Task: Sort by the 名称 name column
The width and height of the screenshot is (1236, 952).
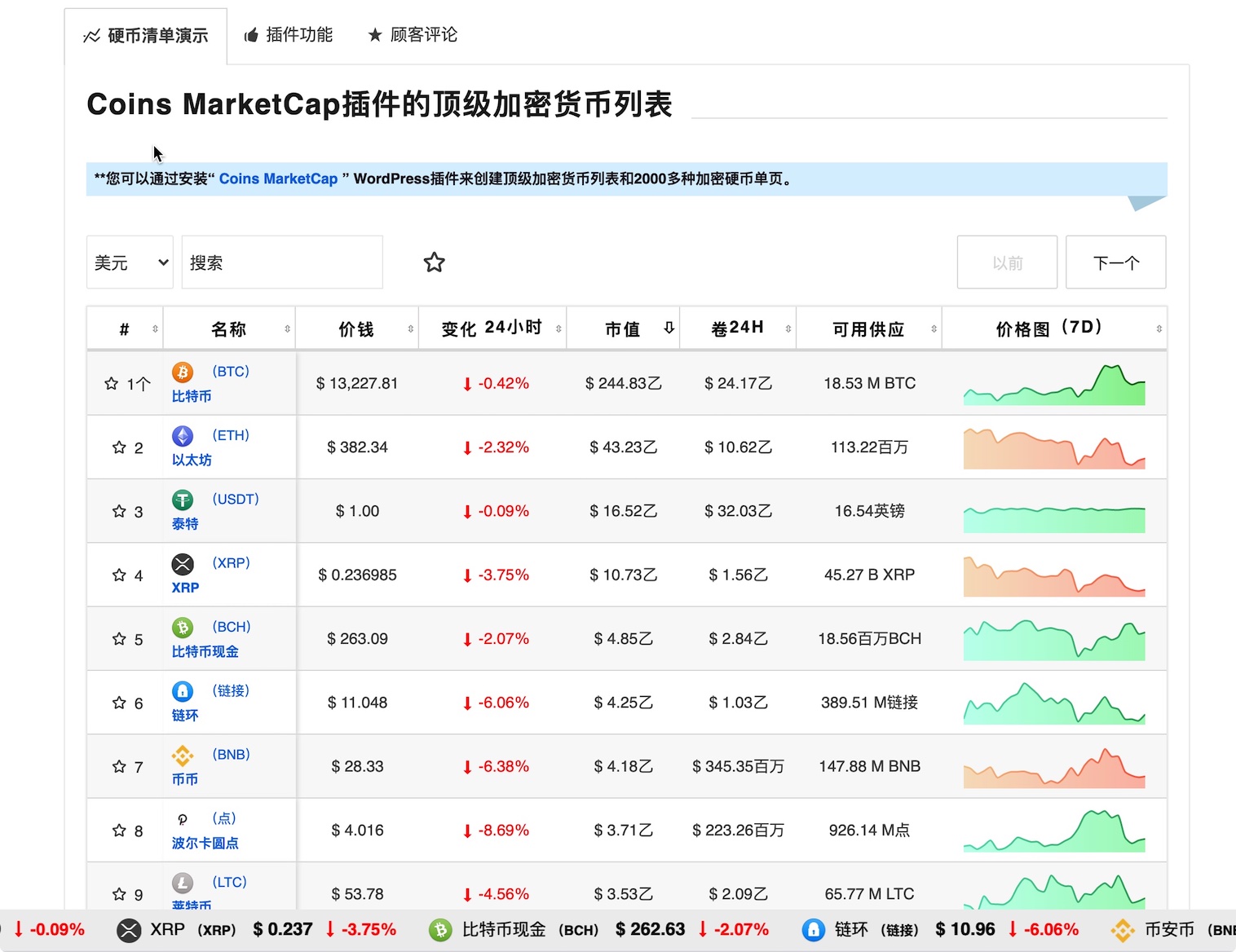Action: click(x=229, y=328)
